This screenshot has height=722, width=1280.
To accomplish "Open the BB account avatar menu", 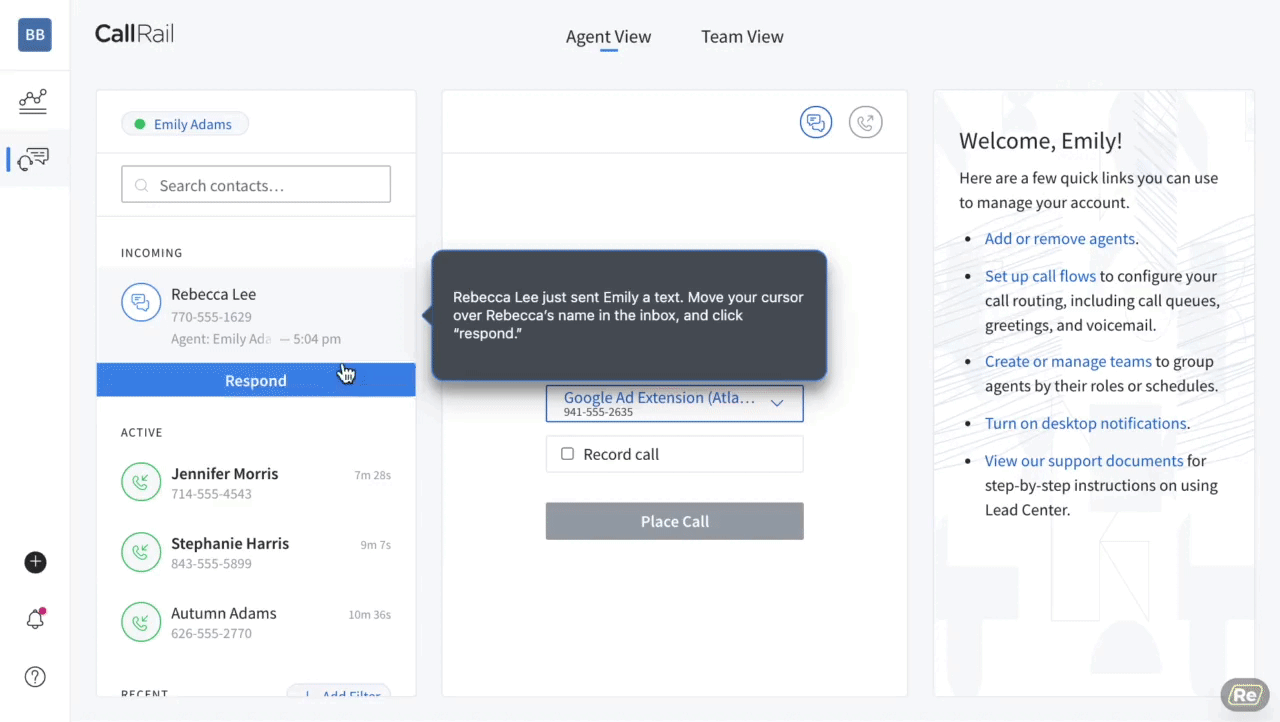I will click(35, 35).
